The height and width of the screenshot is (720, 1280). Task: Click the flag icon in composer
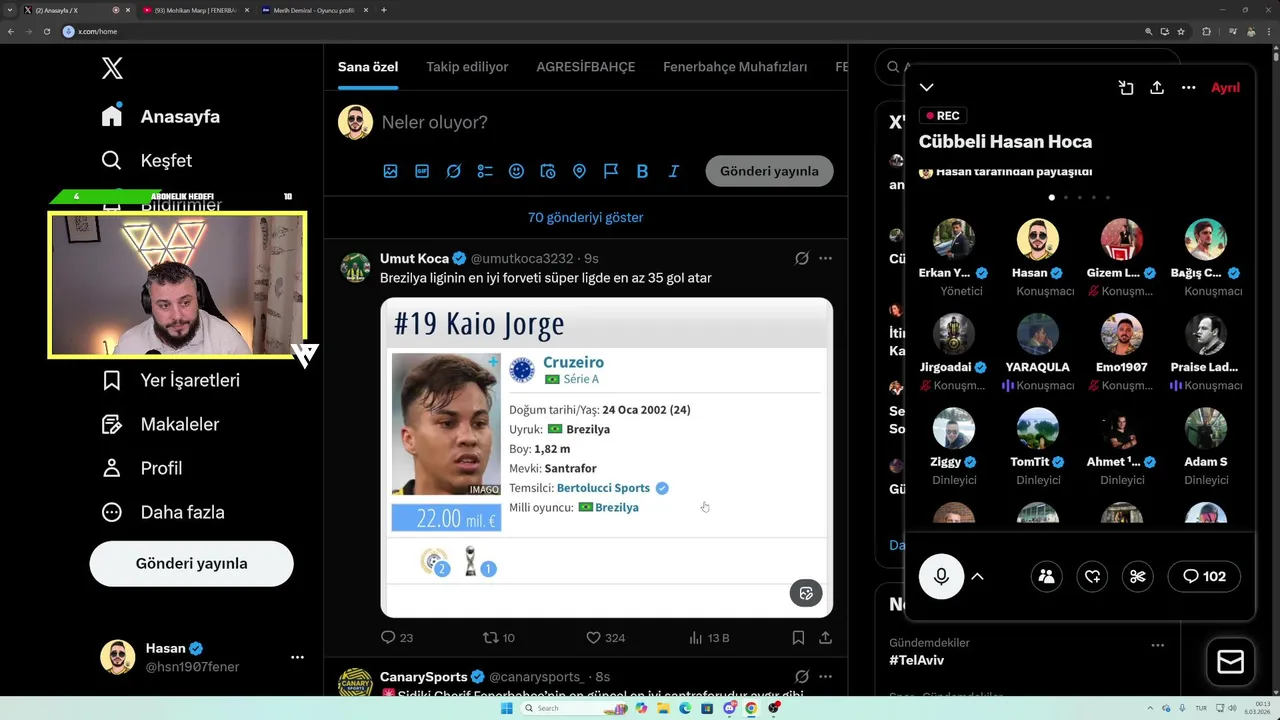pyautogui.click(x=611, y=171)
